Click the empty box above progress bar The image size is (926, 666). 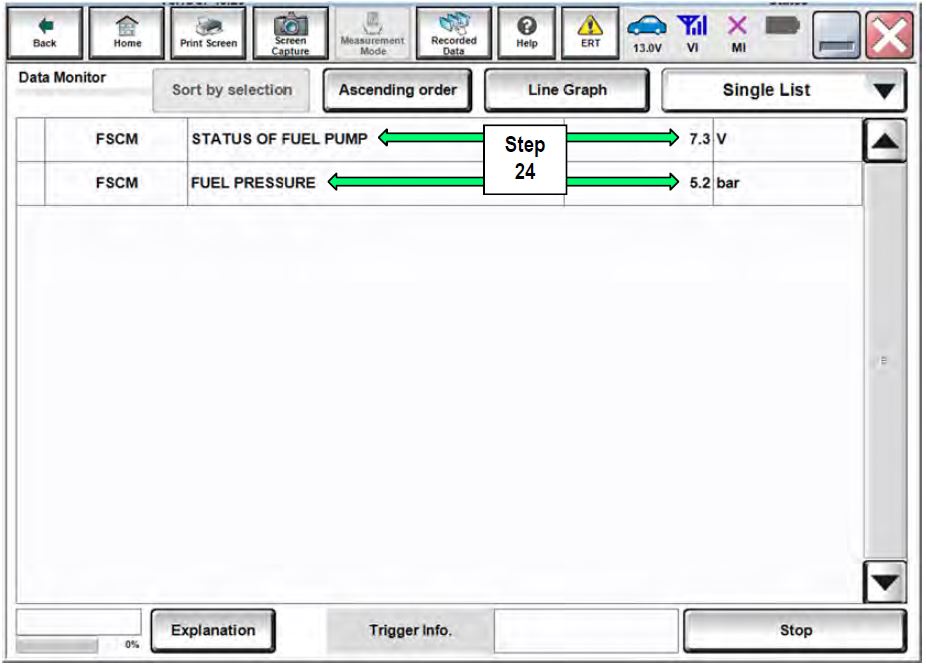pyautogui.click(x=79, y=622)
